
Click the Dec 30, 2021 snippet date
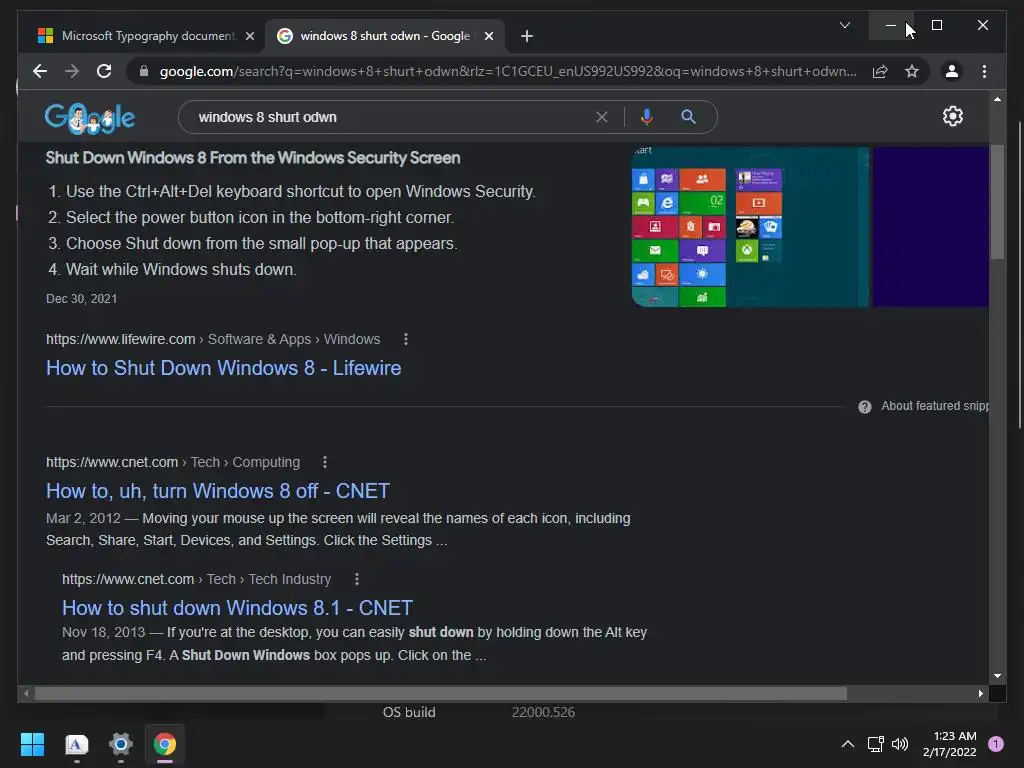pos(82,298)
